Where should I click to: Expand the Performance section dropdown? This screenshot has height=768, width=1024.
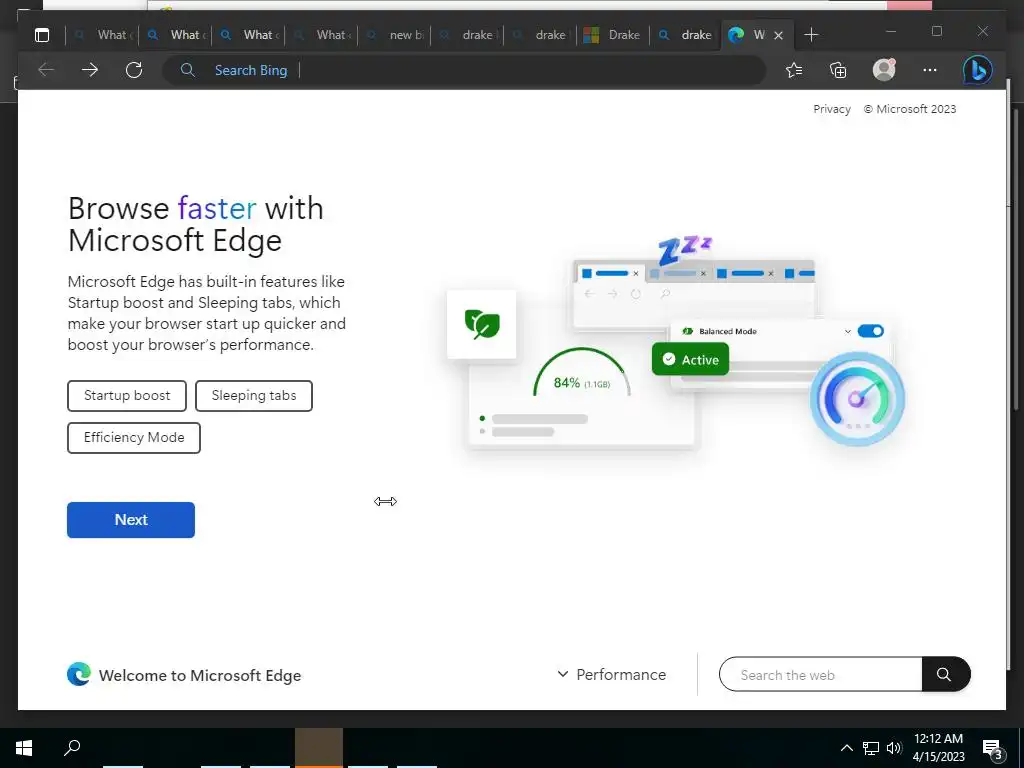pyautogui.click(x=612, y=674)
